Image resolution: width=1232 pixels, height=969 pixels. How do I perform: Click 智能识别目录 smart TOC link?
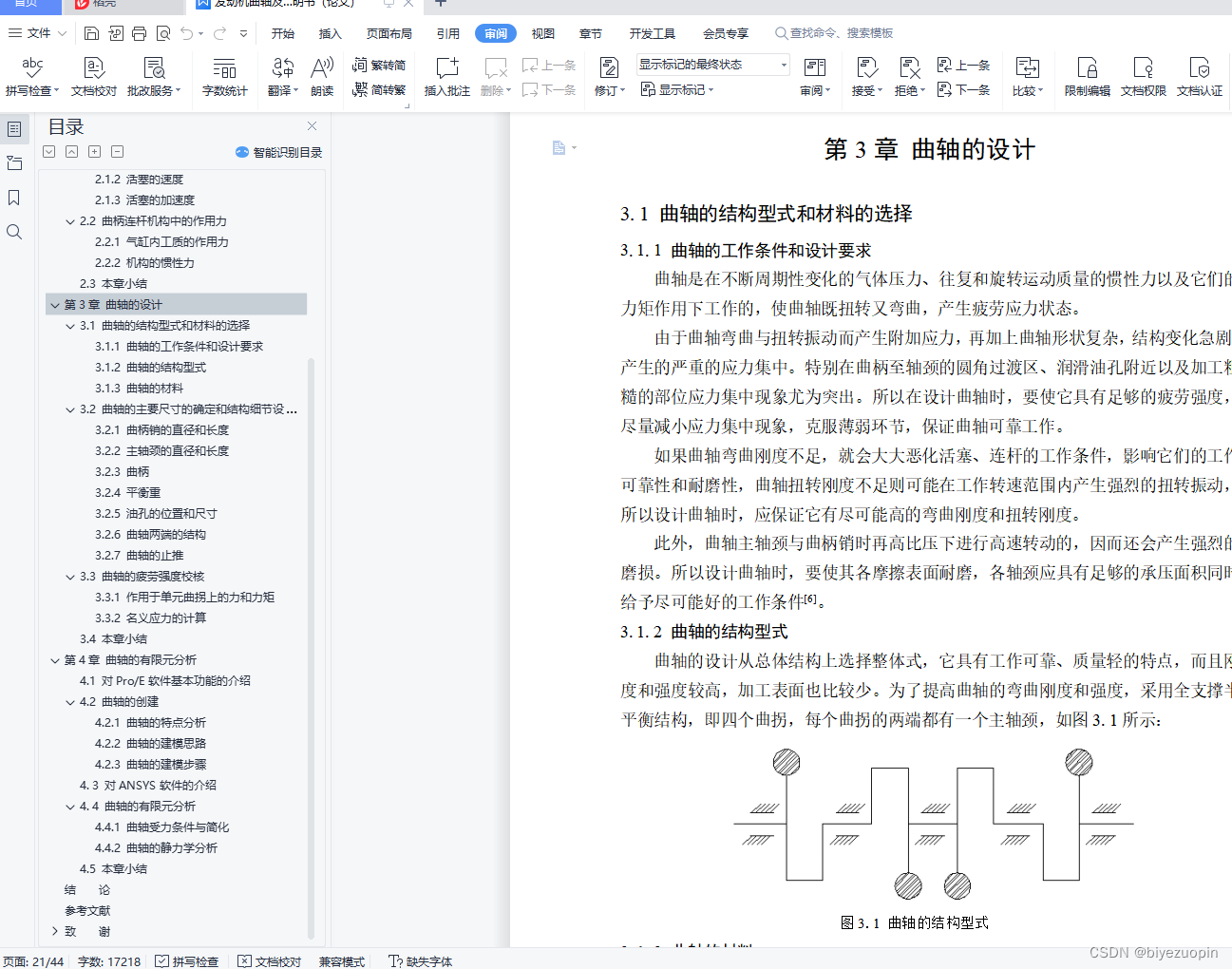[x=278, y=152]
